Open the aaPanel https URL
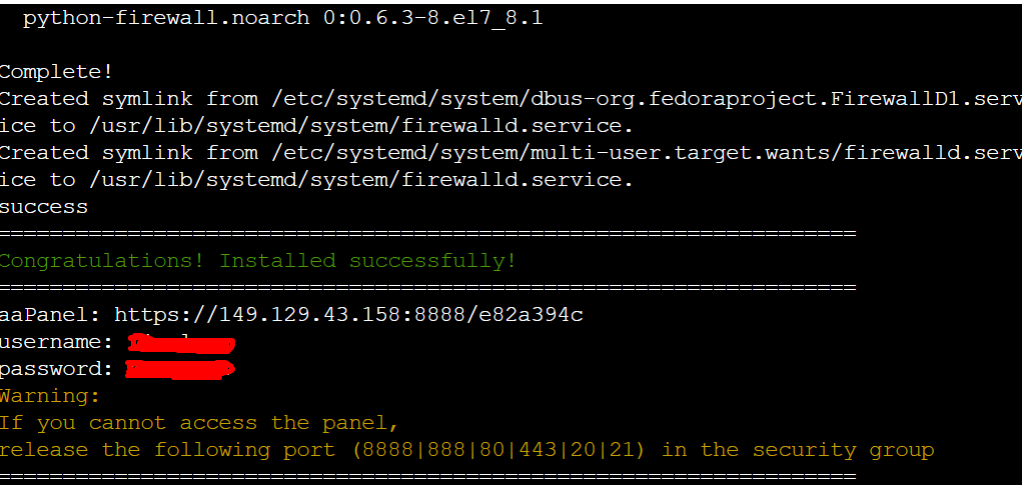Screen dimensions: 1022x485 pyautogui.click(x=348, y=315)
